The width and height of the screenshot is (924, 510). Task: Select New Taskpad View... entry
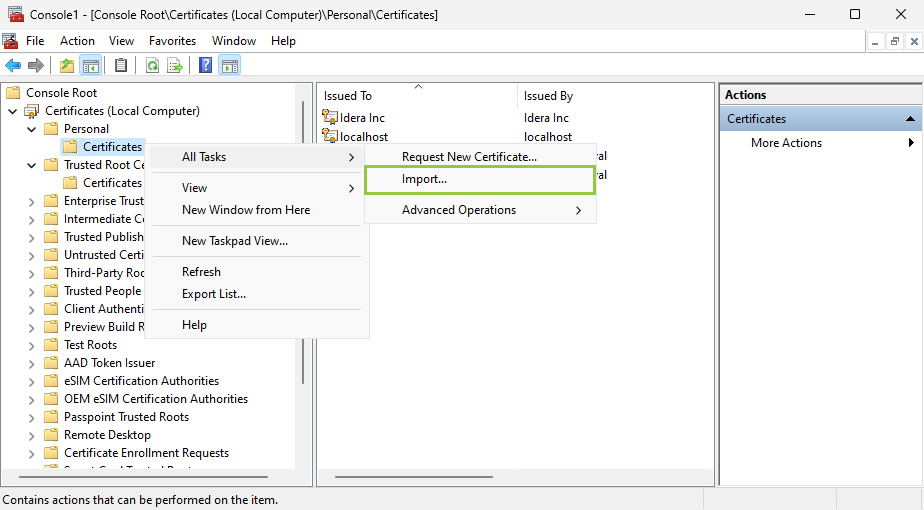[256, 241]
